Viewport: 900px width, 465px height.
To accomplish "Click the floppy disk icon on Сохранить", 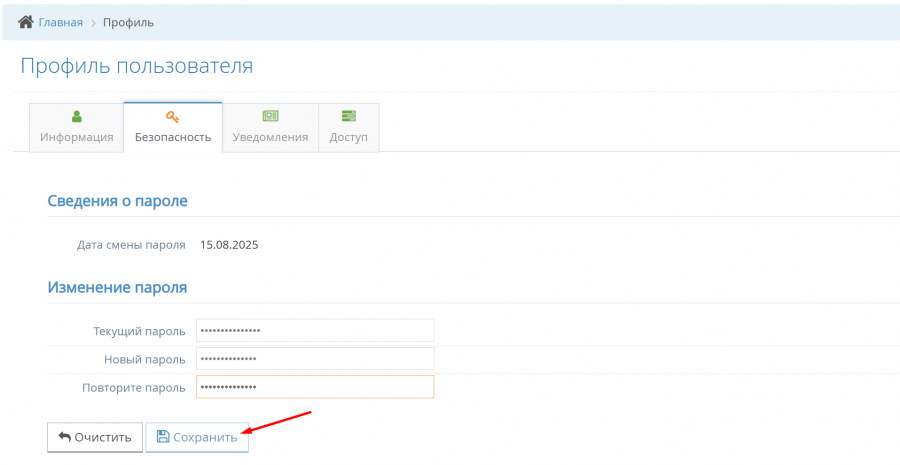I will click(163, 437).
